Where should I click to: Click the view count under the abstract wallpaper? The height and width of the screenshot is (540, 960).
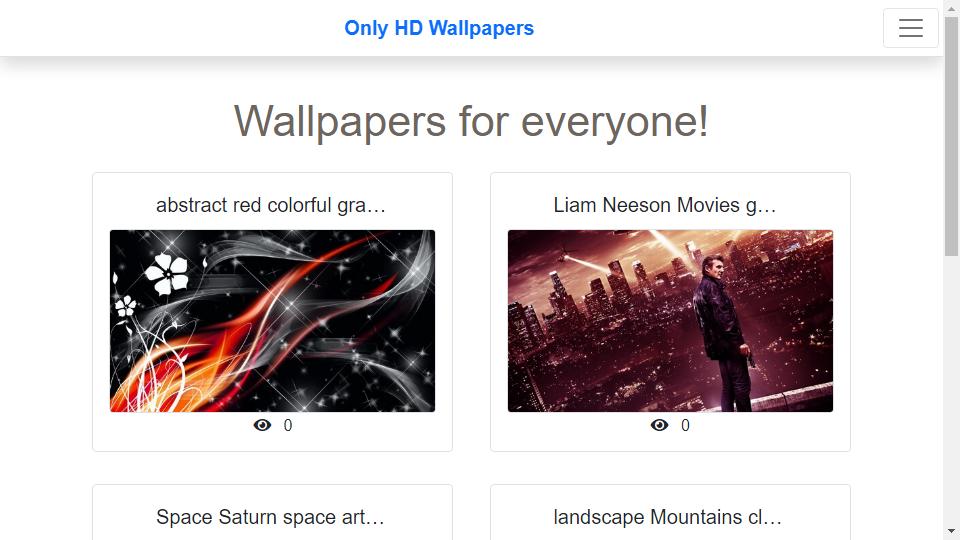[x=288, y=426]
